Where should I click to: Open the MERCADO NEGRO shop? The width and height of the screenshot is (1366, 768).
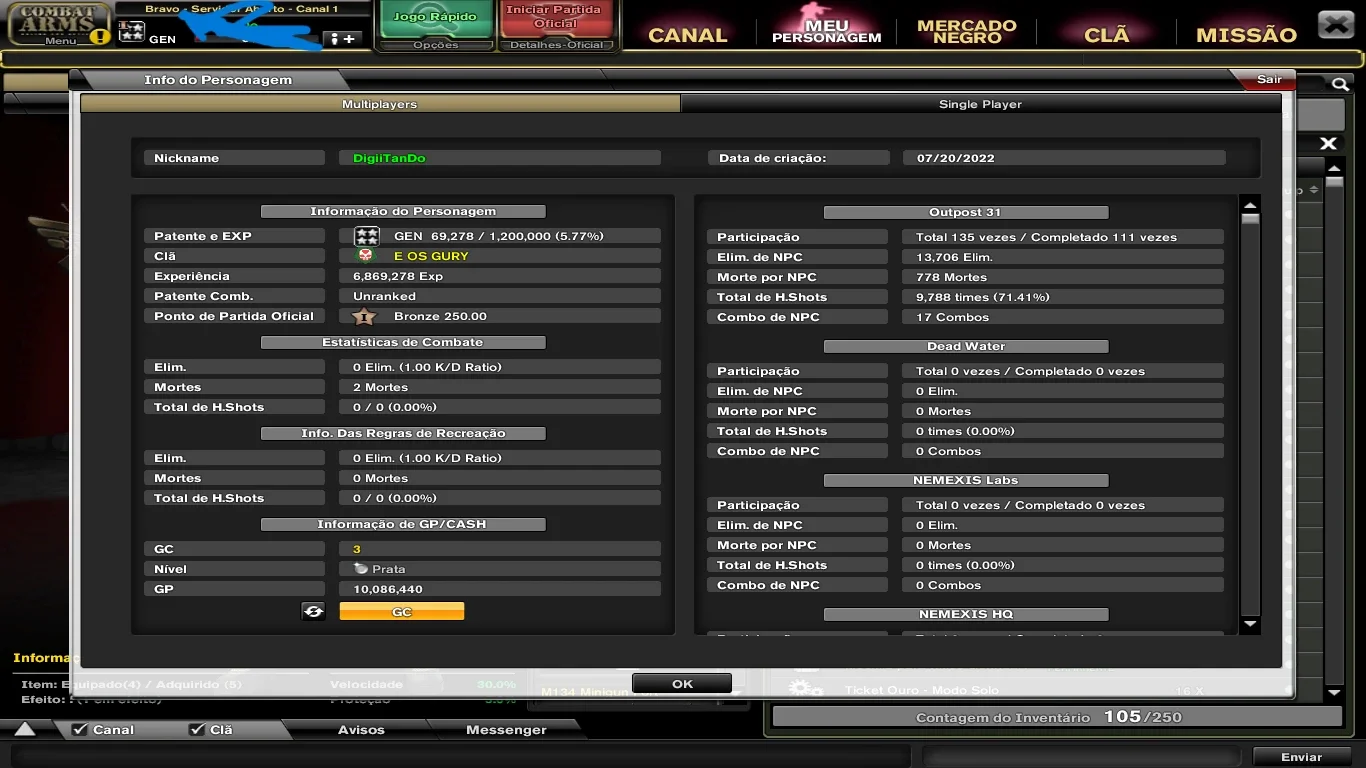(967, 32)
